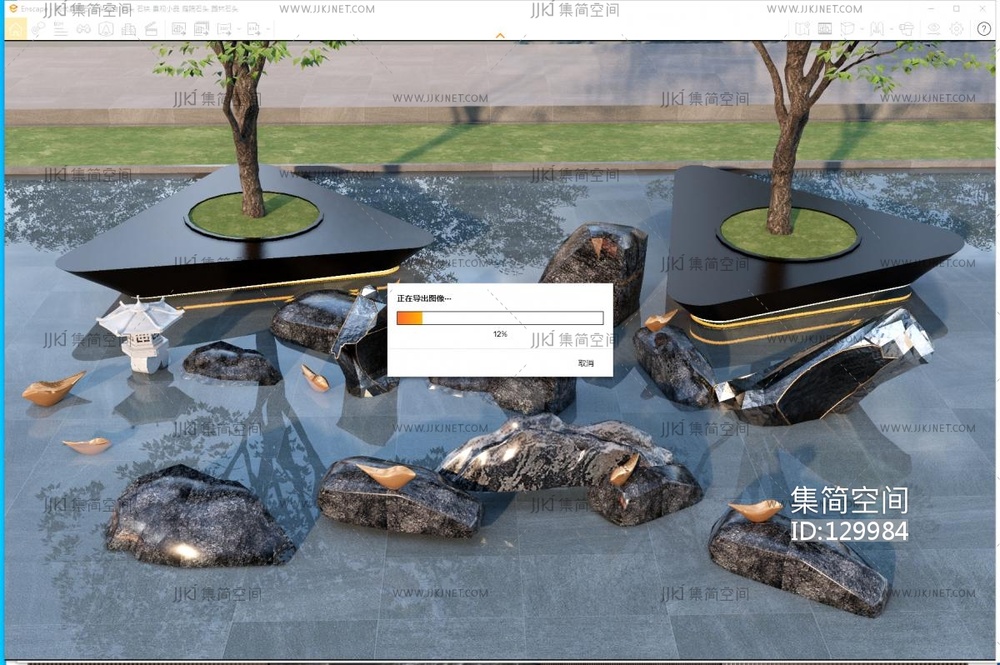The height and width of the screenshot is (665, 1000).
Task: Open the video editor icon
Action: pos(152,29)
